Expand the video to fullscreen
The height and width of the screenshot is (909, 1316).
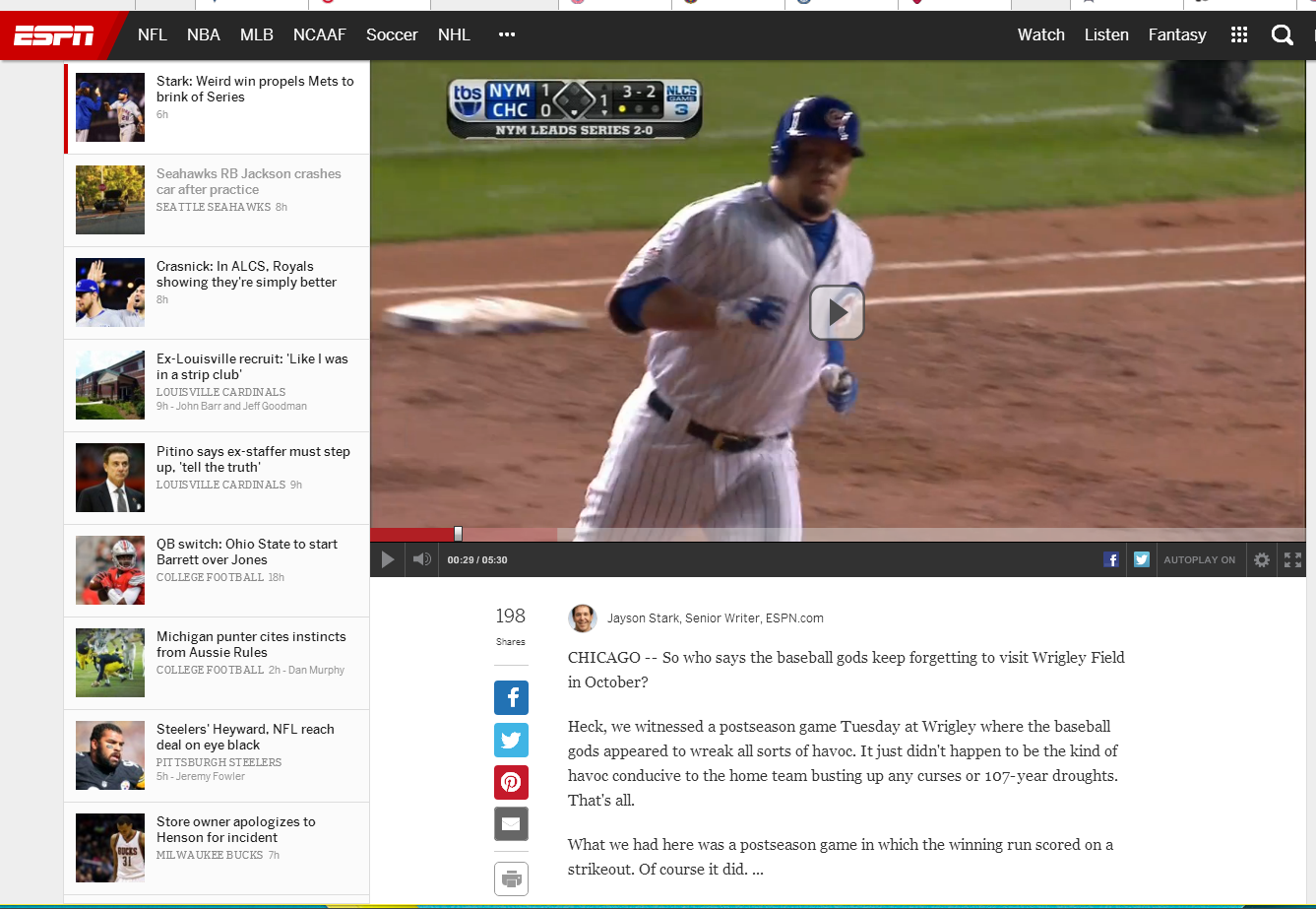pos(1292,560)
